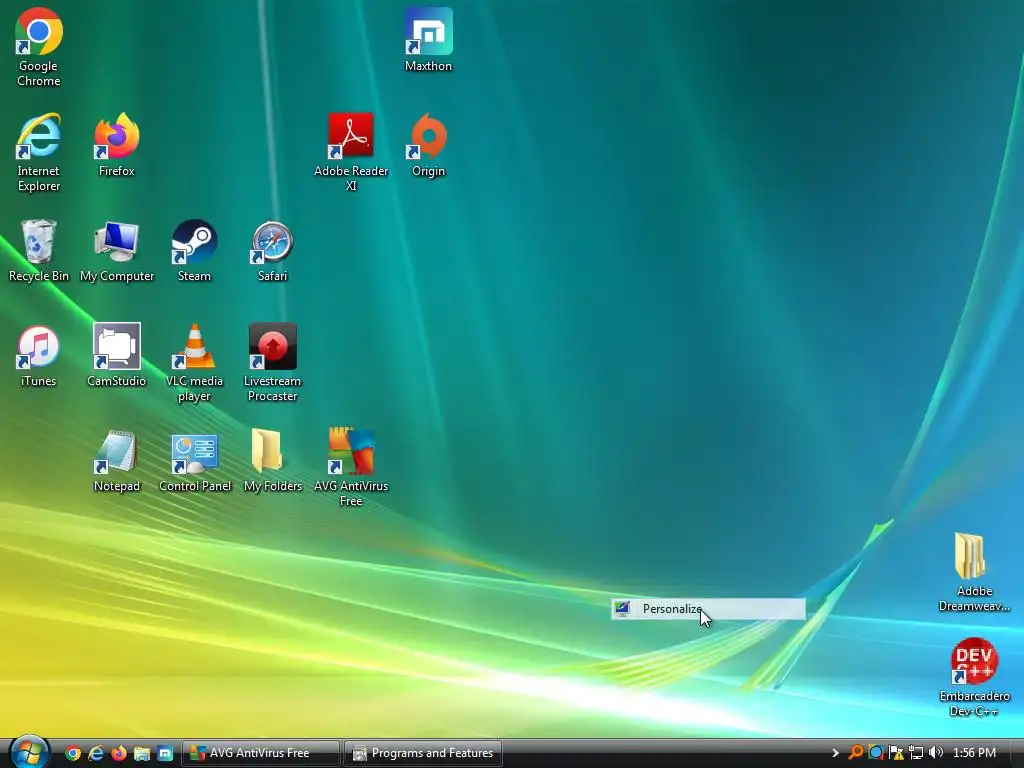Screen dimensions: 1024x768
Task: Click the 1:56 PM system clock
Action: [x=974, y=753]
